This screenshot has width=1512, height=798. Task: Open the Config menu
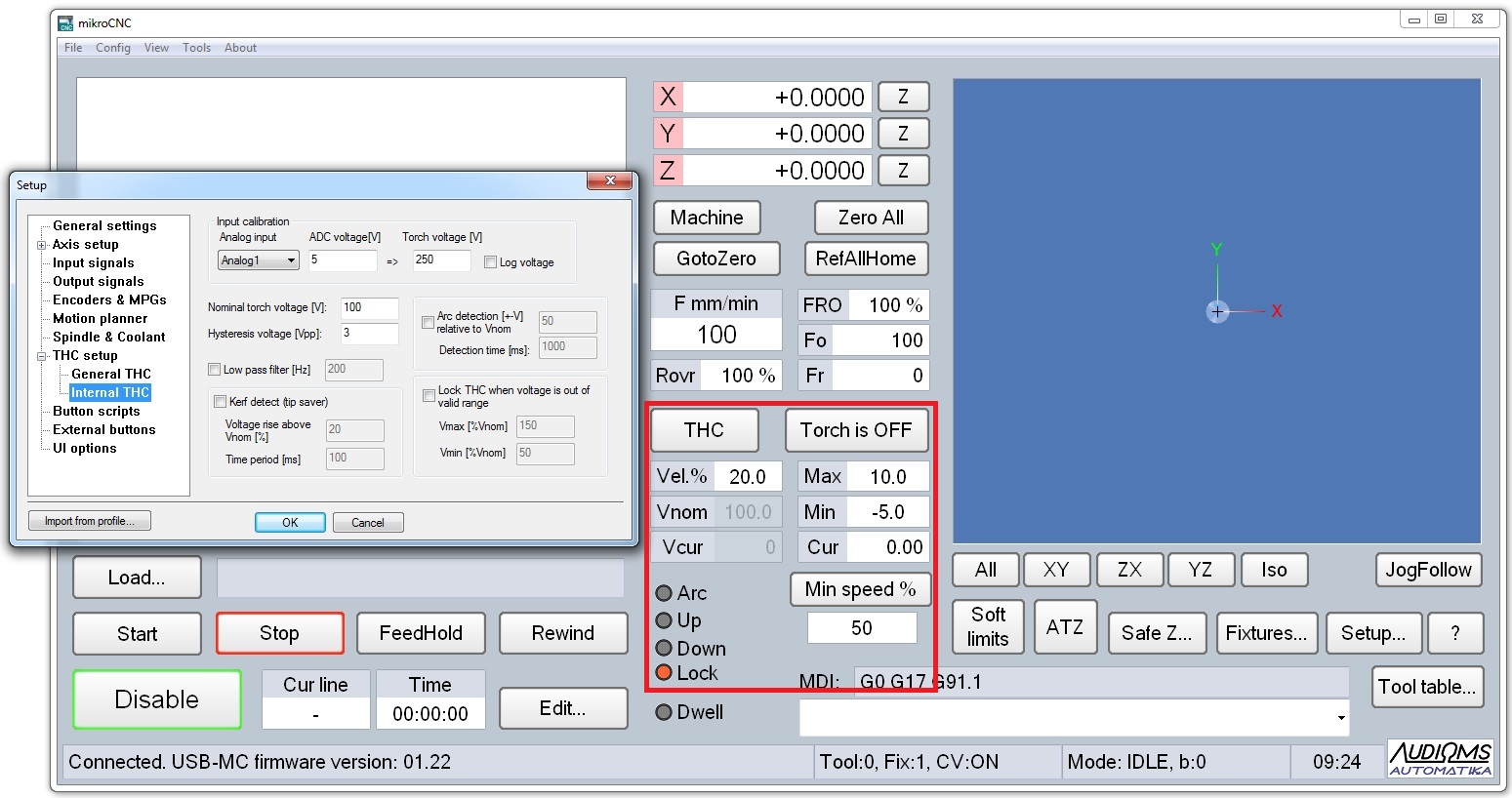click(x=113, y=48)
